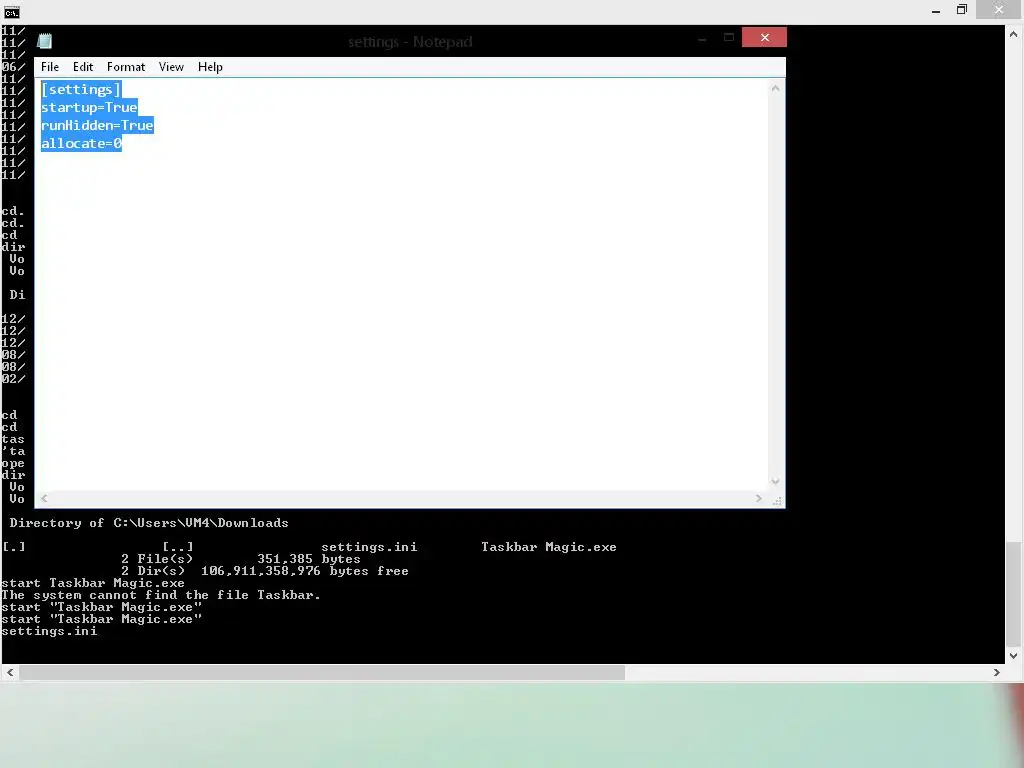1024x768 pixels.
Task: Maximize the settings Notepad window
Action: coord(729,37)
